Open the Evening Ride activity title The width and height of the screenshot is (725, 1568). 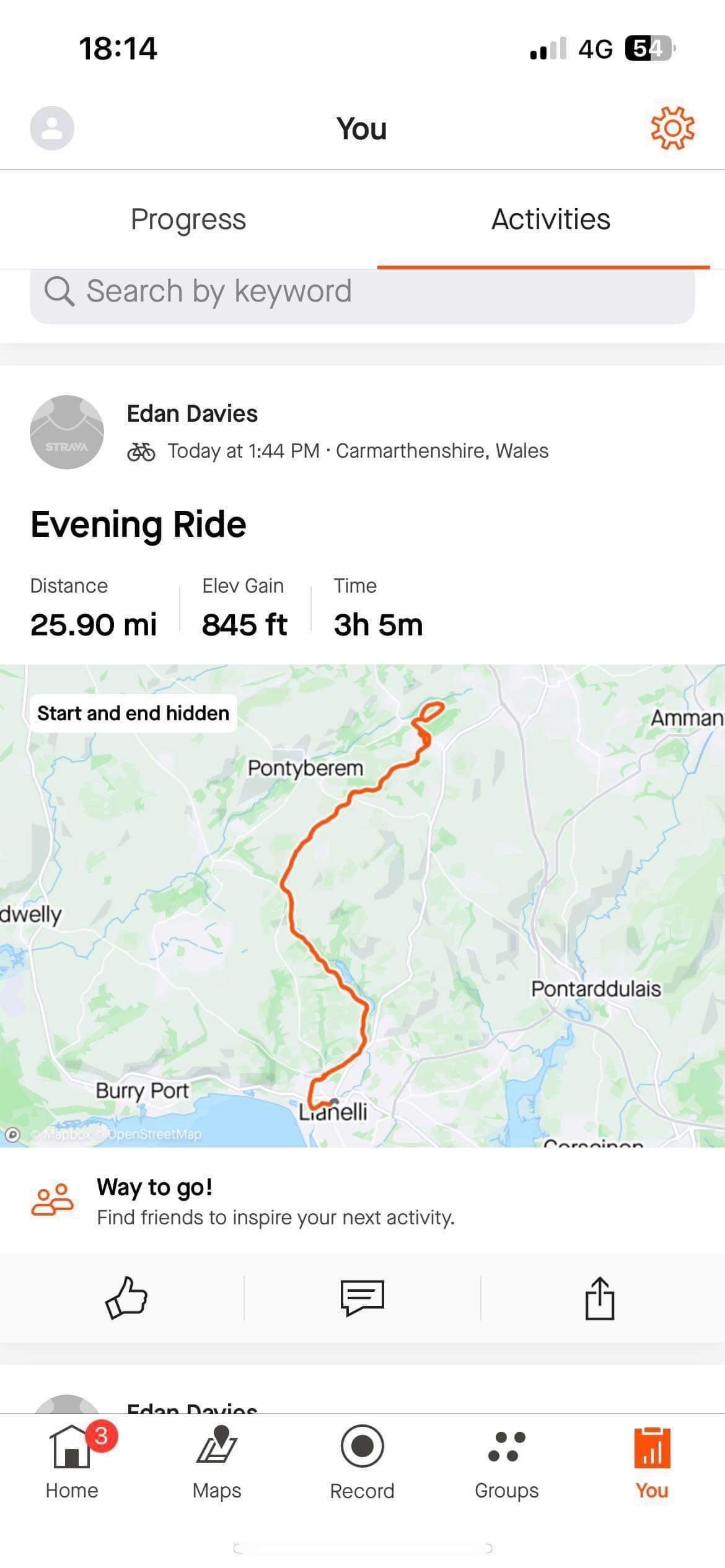click(x=138, y=525)
